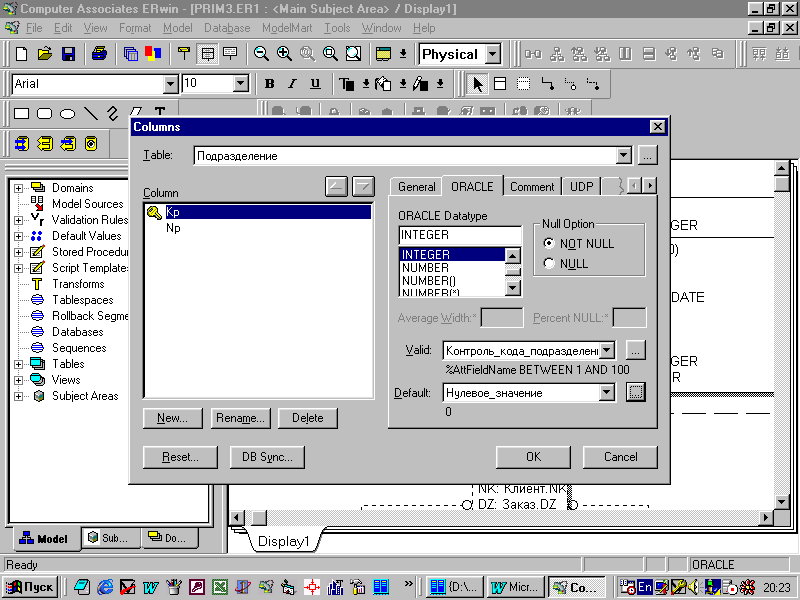Click the DB Sync... button
The height and width of the screenshot is (600, 800).
[267, 457]
